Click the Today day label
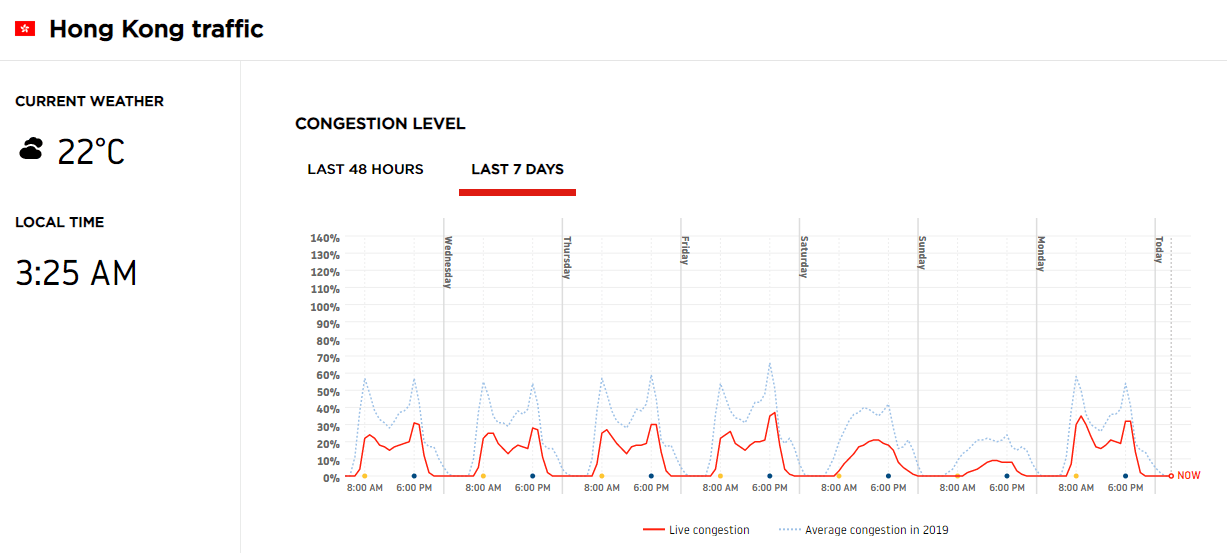The height and width of the screenshot is (553, 1227). (1160, 249)
